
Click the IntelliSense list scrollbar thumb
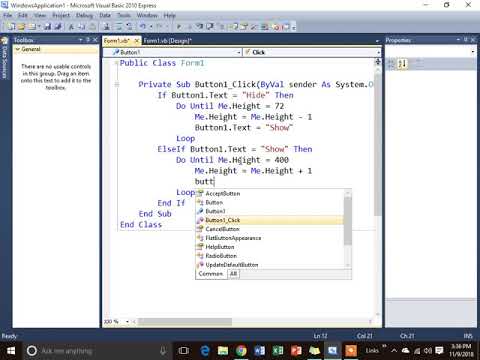coord(348,221)
